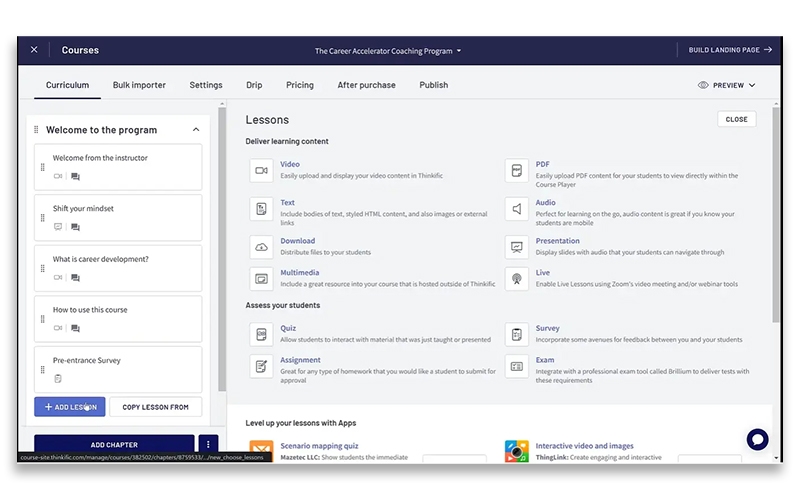
Task: Collapse the Welcome to the program chapter
Action: [x=196, y=130]
